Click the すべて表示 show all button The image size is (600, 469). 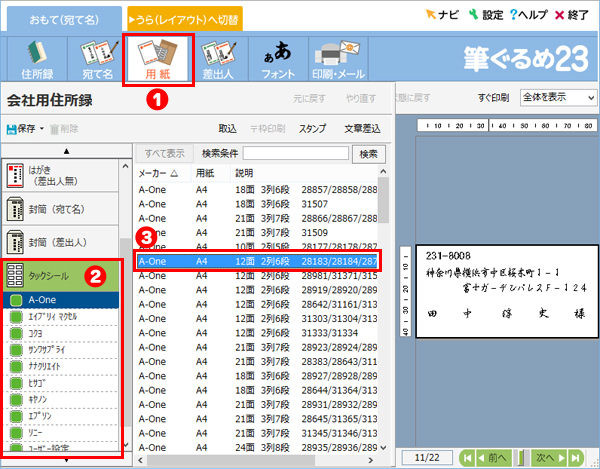tap(165, 154)
